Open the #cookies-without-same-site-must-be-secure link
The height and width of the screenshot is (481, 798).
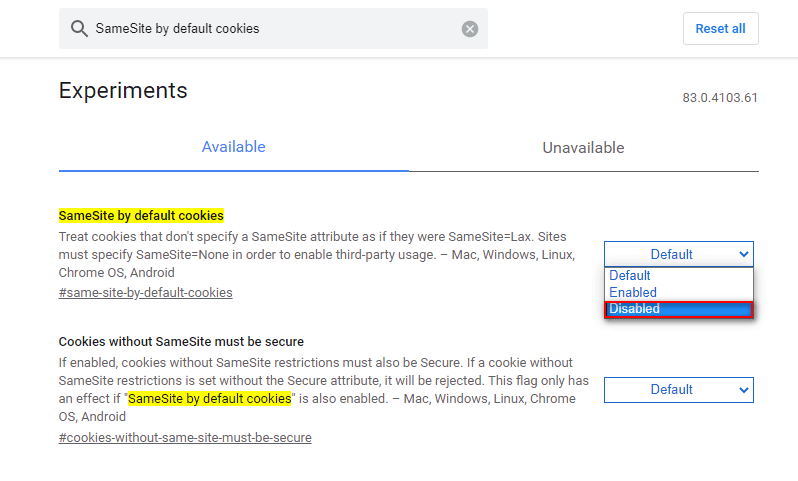pos(185,437)
